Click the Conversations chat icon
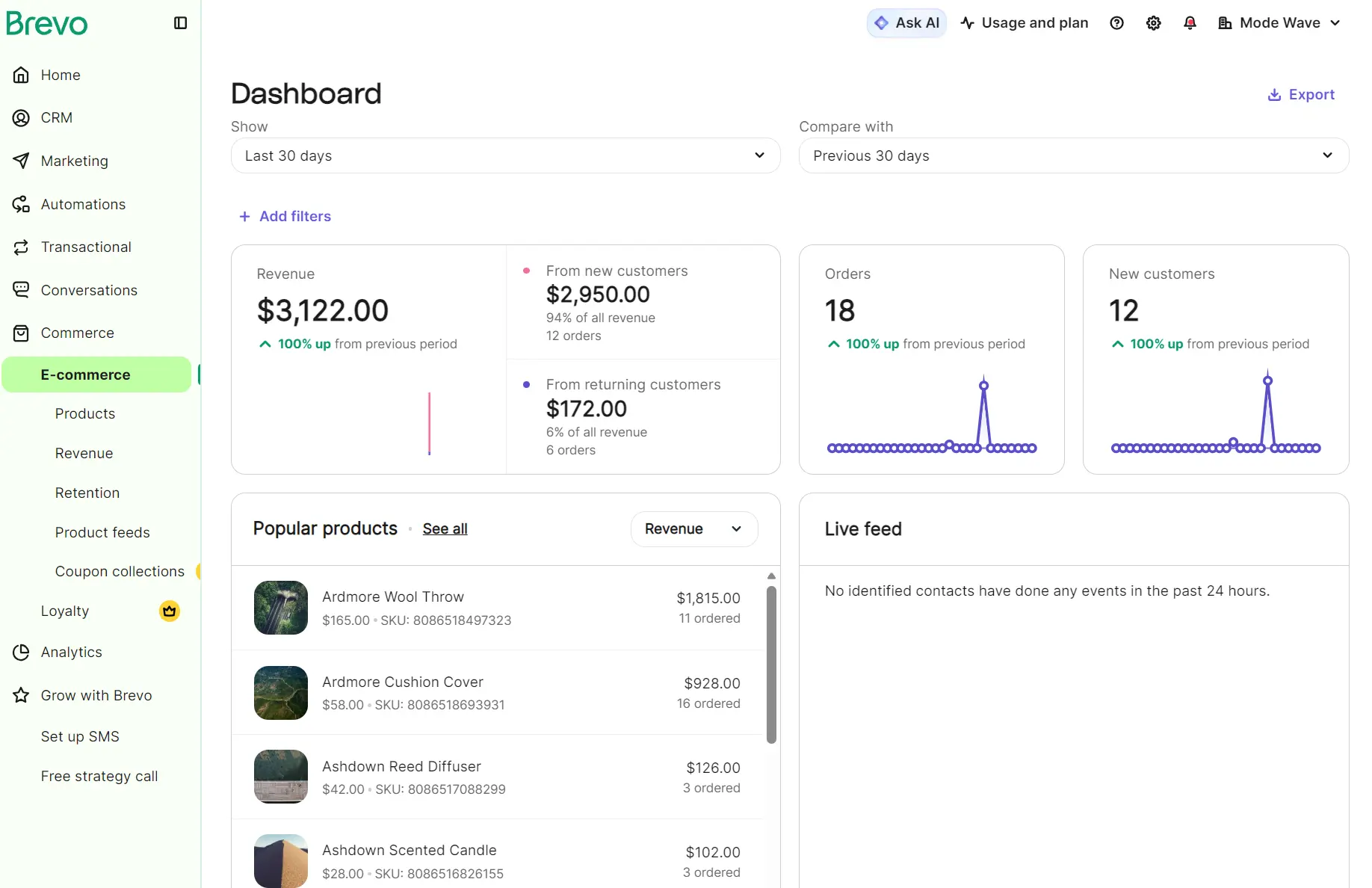Viewport: 1372px width, 888px height. pyautogui.click(x=21, y=290)
